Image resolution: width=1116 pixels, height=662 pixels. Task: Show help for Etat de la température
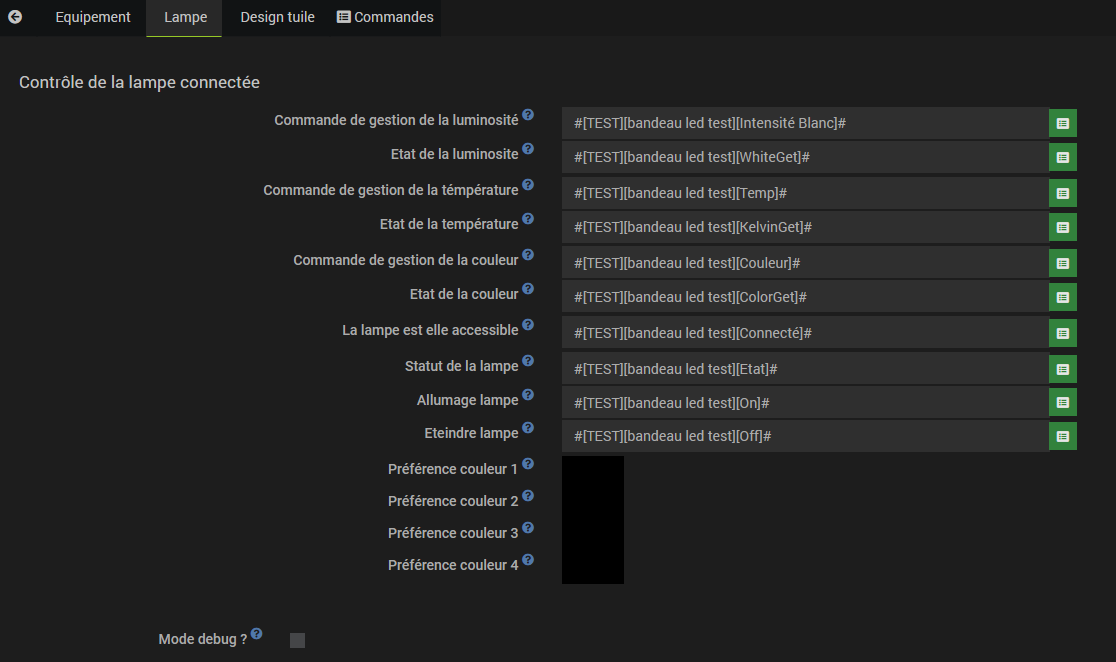(x=528, y=219)
